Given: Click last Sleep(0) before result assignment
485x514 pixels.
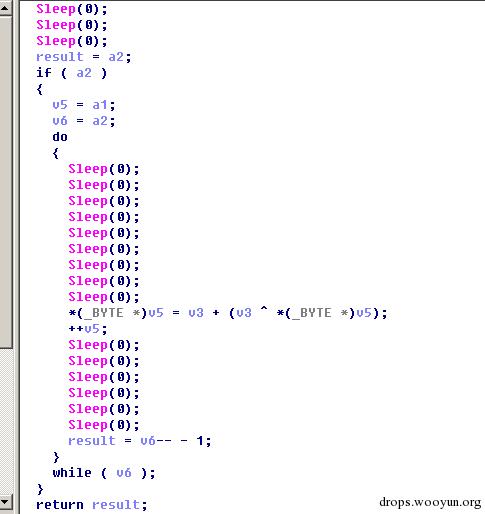Looking at the screenshot, I should click(104, 425).
